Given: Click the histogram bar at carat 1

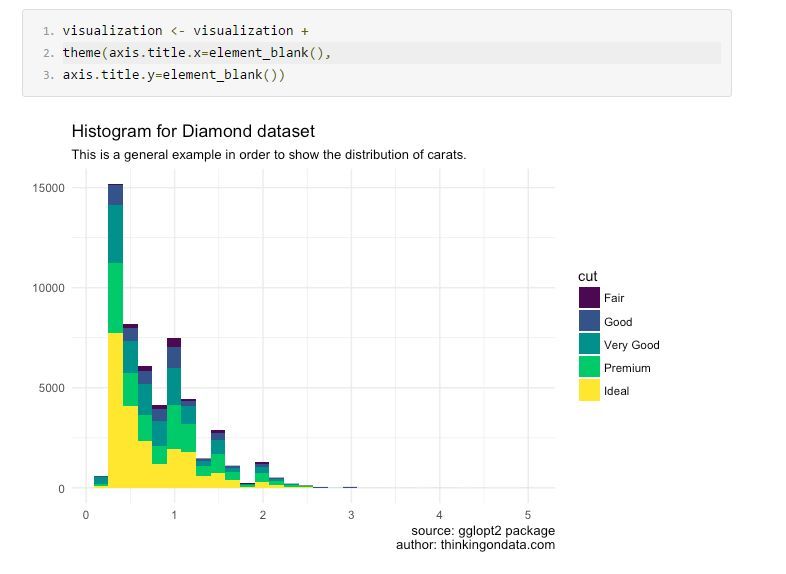Looking at the screenshot, I should coord(174,413).
